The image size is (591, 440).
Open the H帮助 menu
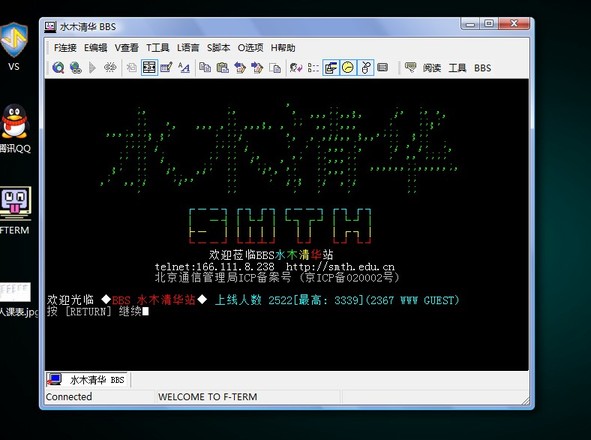point(283,48)
